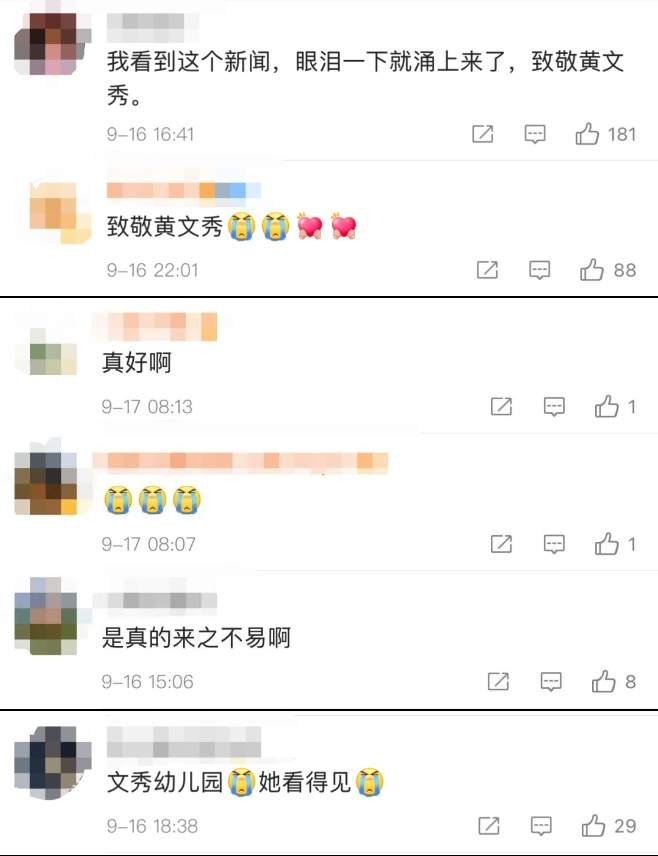Like the 是真的来之不易啊 comment
Viewport: 658px width, 856px height.
[604, 681]
